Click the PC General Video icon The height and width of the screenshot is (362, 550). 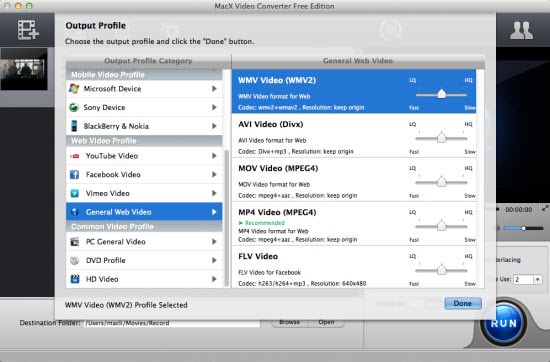(x=74, y=242)
